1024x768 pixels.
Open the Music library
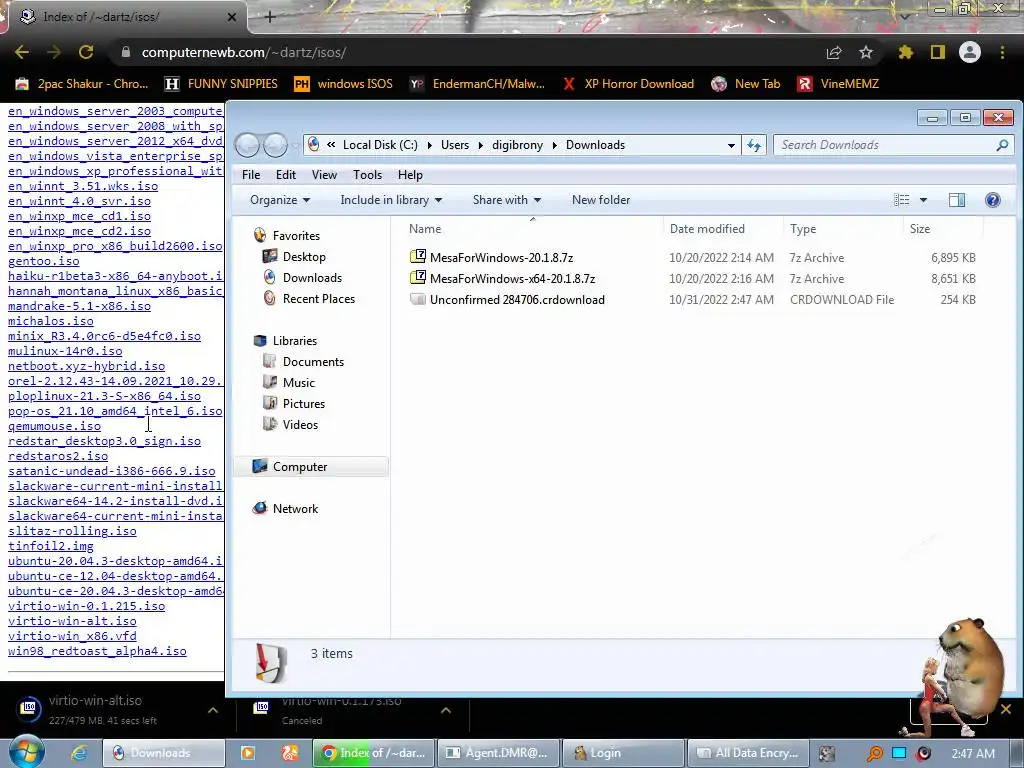(x=298, y=383)
